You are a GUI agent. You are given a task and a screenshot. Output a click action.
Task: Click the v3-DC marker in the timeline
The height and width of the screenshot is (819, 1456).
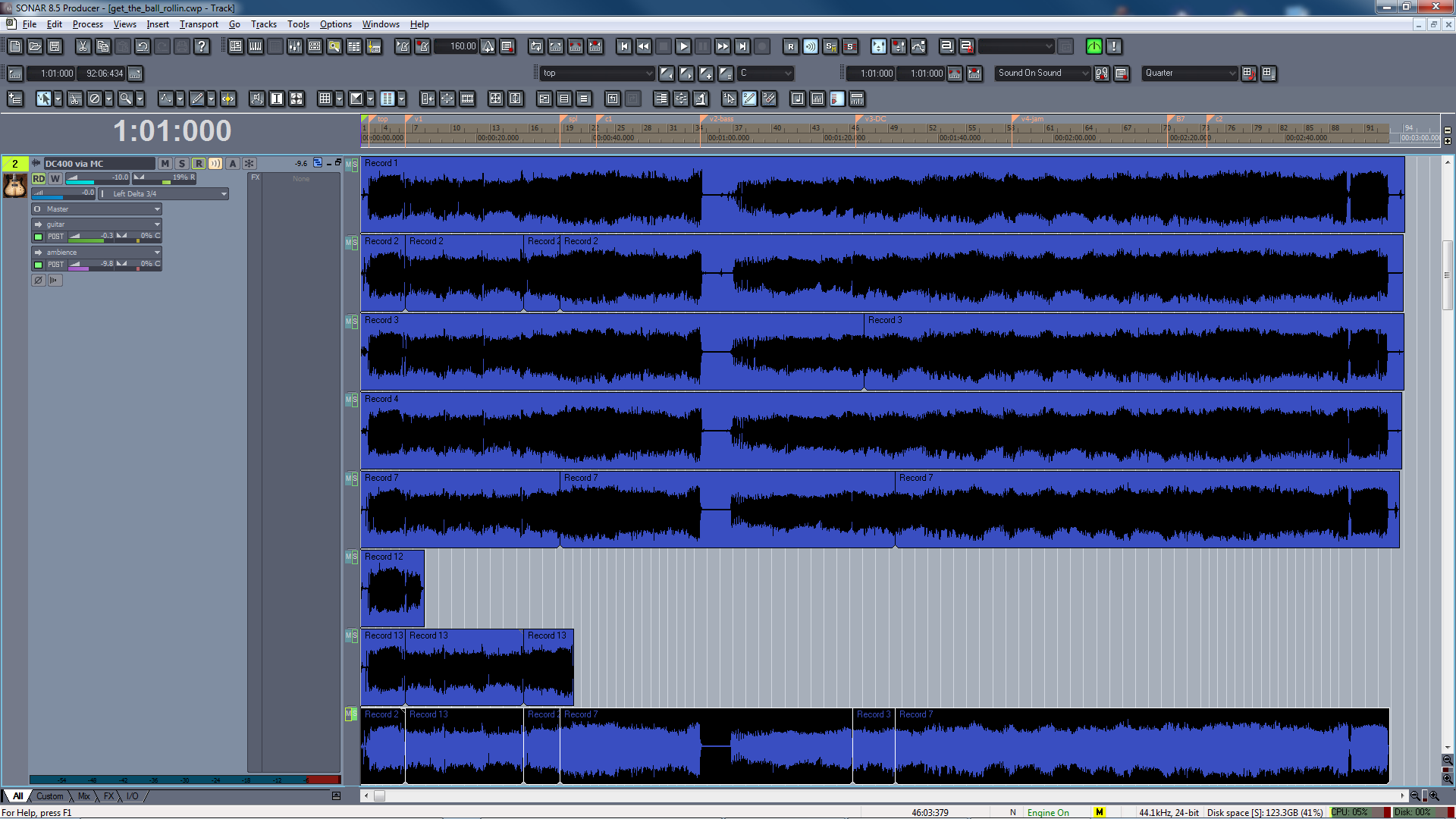point(871,119)
